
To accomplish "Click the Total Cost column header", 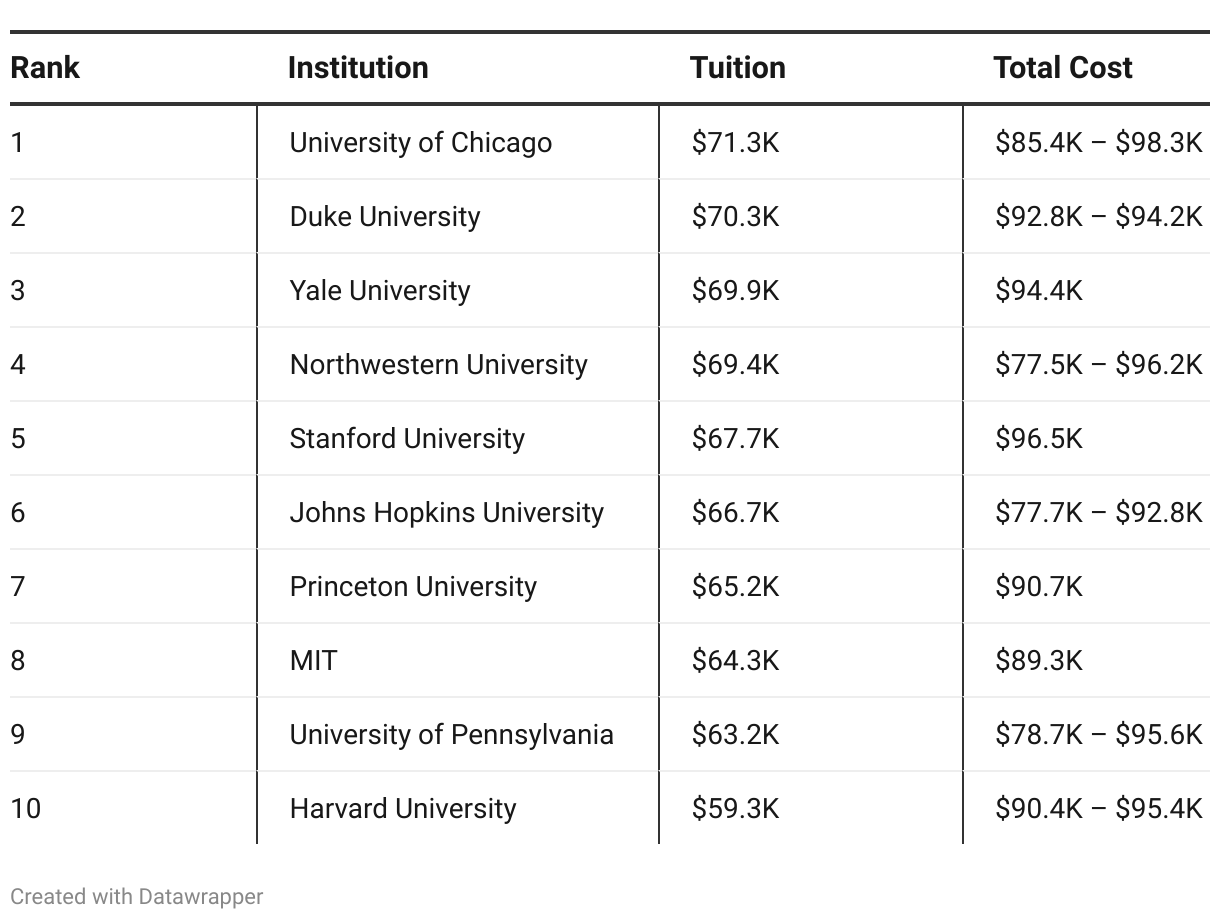I will [x=1062, y=68].
